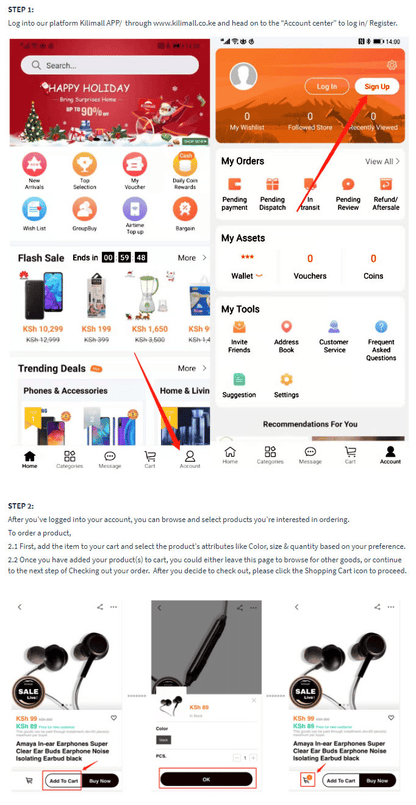Open Account tab in home bottom bar

click(x=190, y=459)
